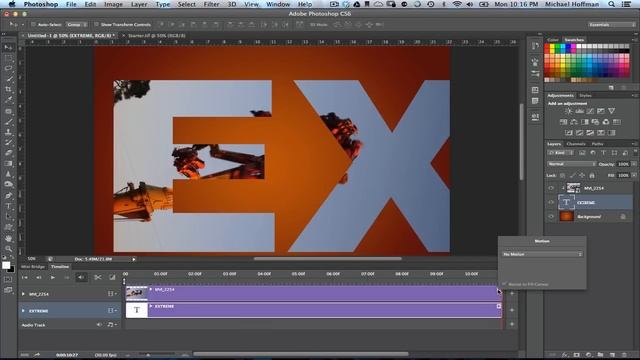
Task: Open Audio Track music note dropdown
Action: pyautogui.click(x=111, y=324)
